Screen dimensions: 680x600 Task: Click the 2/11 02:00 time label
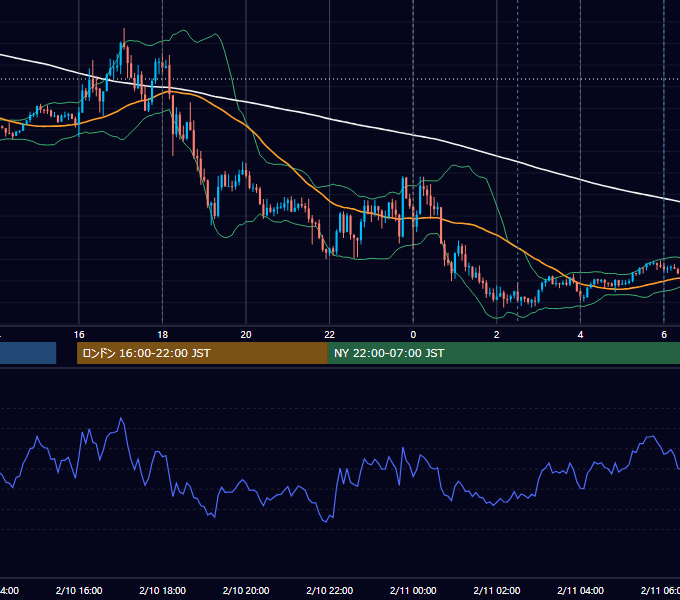(x=497, y=590)
